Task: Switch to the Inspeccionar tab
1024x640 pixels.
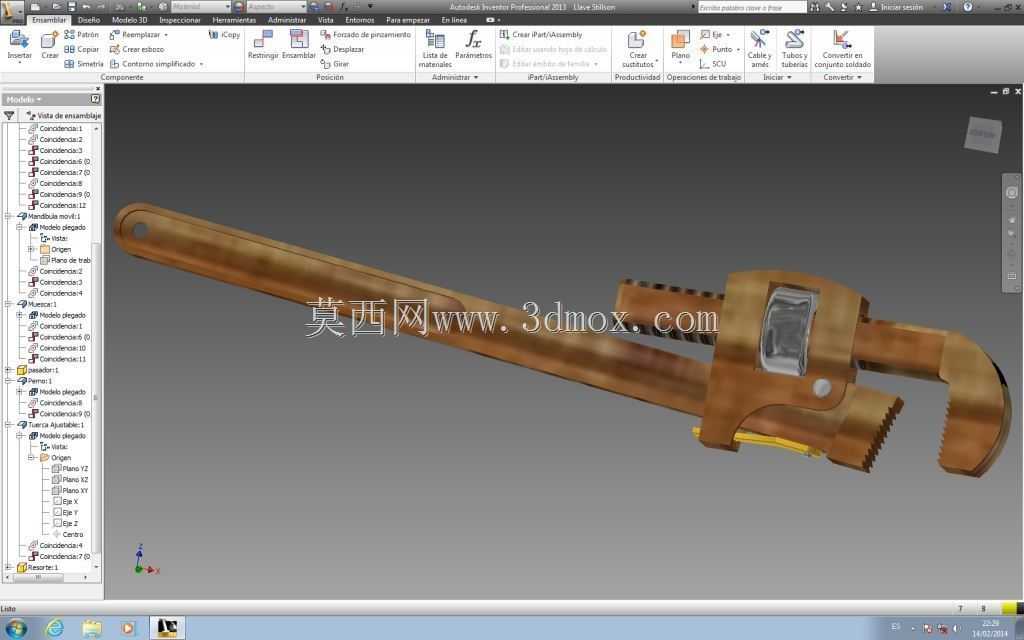Action: click(180, 20)
